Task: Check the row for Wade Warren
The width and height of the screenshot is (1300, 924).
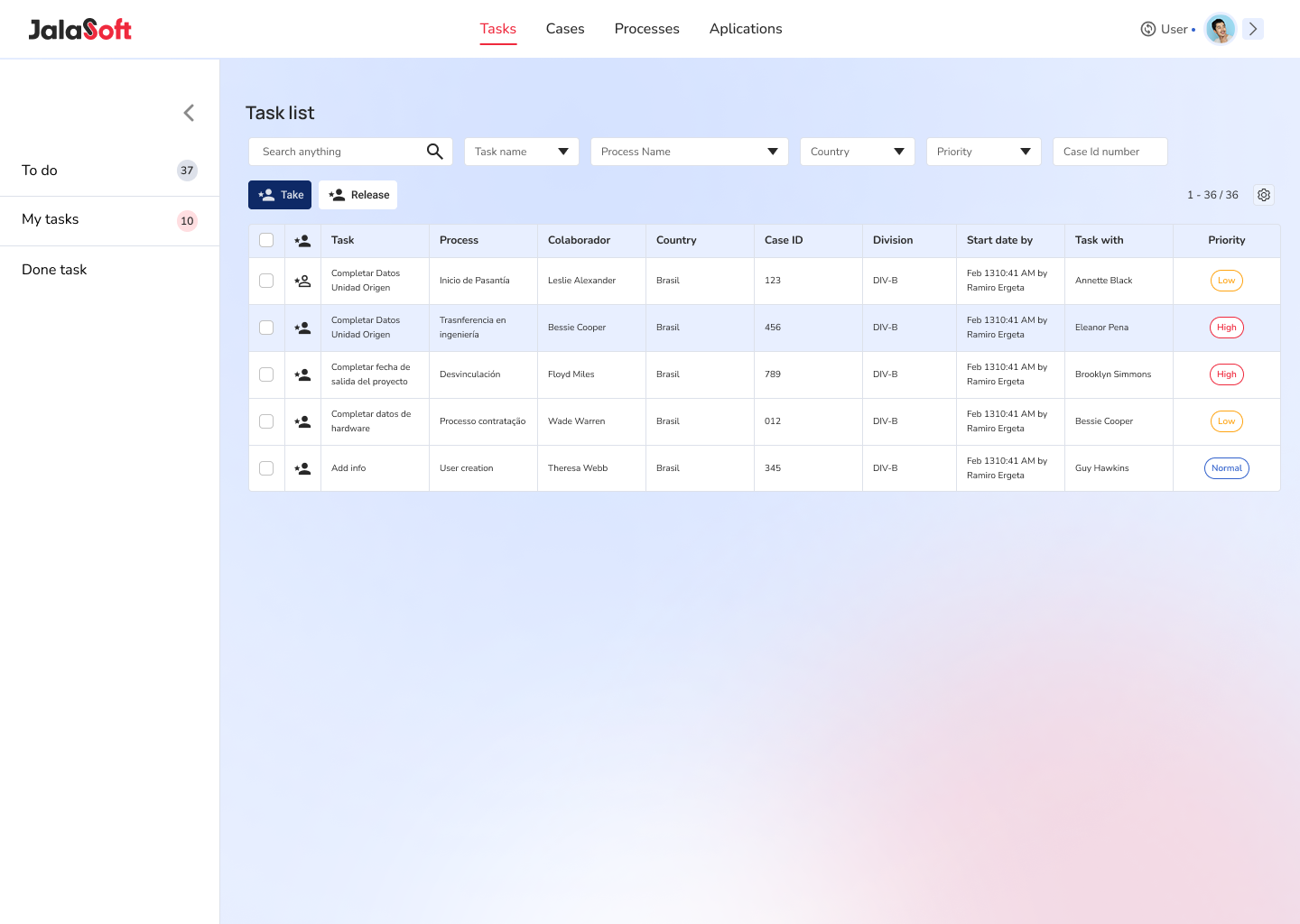Action: coord(266,421)
